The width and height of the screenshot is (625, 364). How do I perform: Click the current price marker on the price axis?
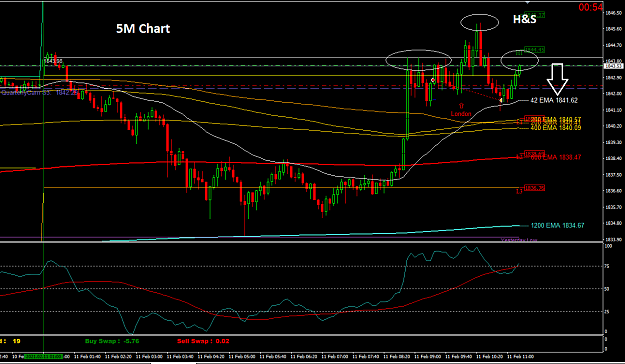coord(613,66)
